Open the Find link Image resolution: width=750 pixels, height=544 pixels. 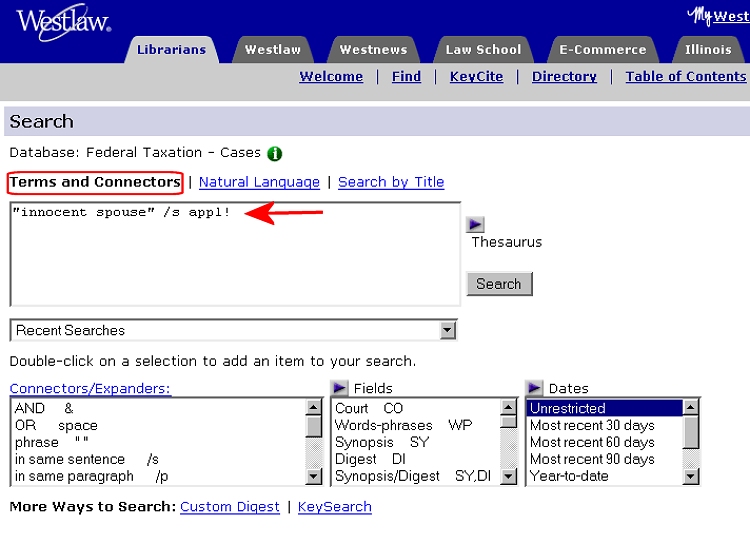coord(407,77)
